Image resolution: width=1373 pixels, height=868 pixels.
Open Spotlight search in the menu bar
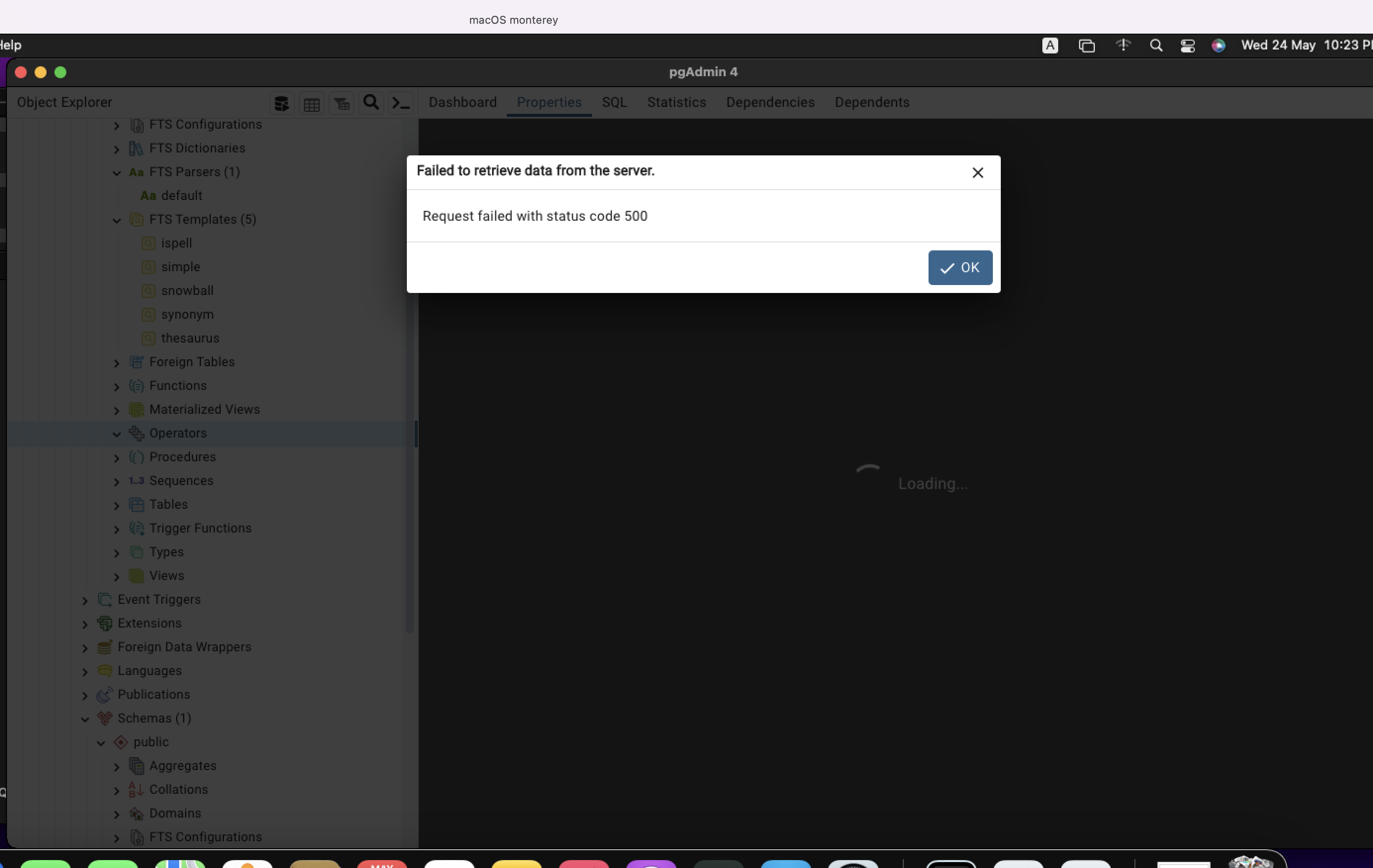tap(1155, 46)
